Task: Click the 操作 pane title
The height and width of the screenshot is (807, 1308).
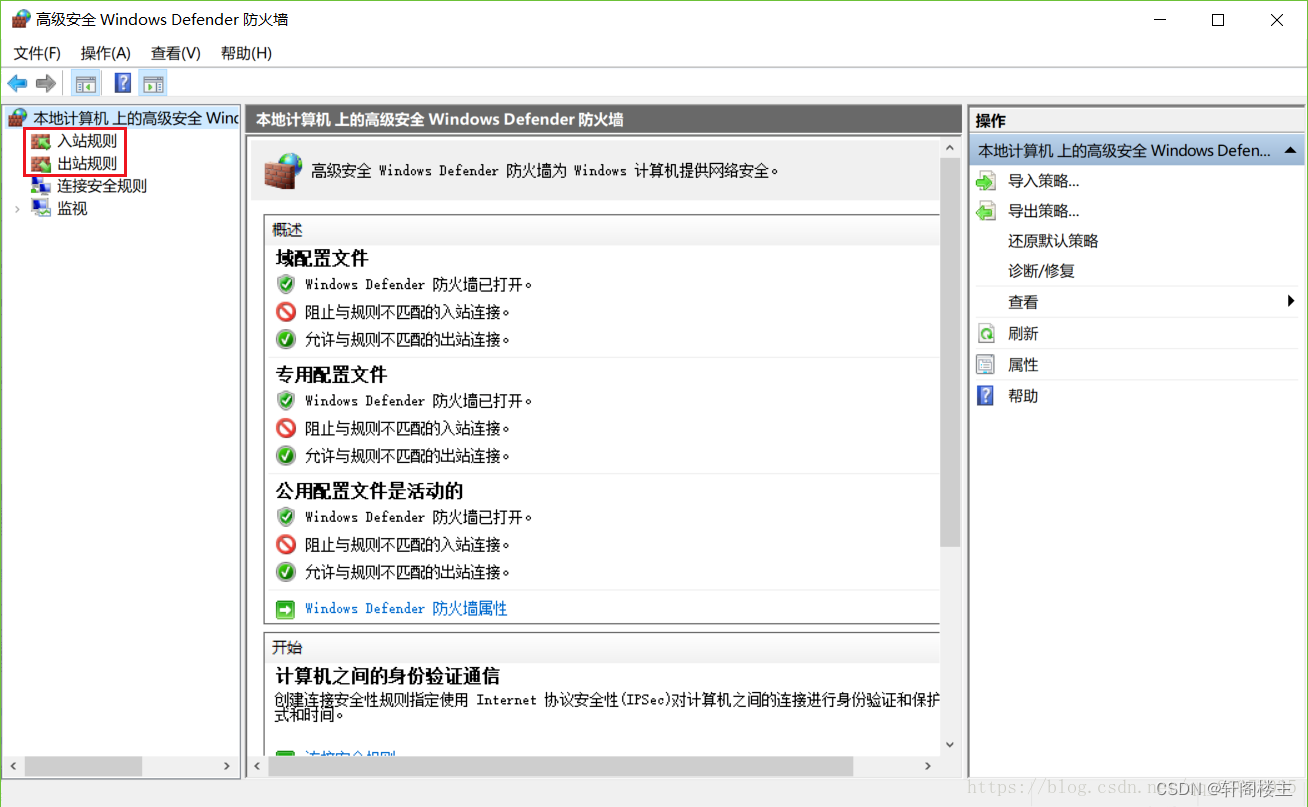Action: 991,120
